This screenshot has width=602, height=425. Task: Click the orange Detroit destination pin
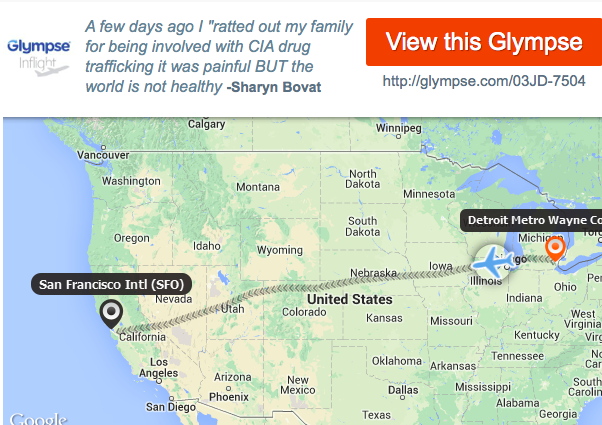pos(555,249)
